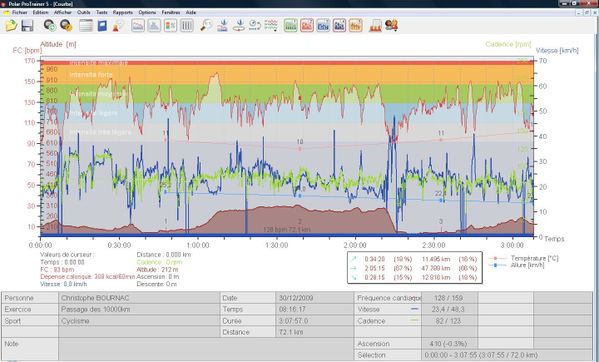This screenshot has width=599, height=362.
Task: Click the date value '30/12/2009'
Action: [296, 298]
